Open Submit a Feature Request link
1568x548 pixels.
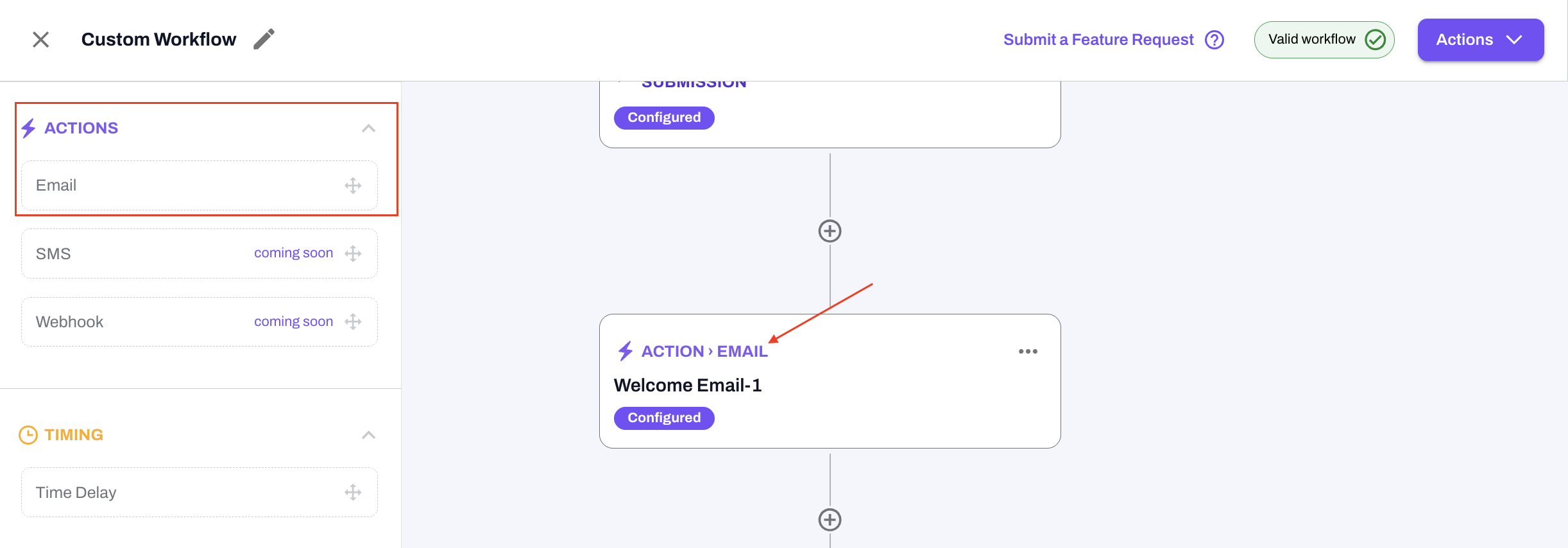pos(1098,40)
